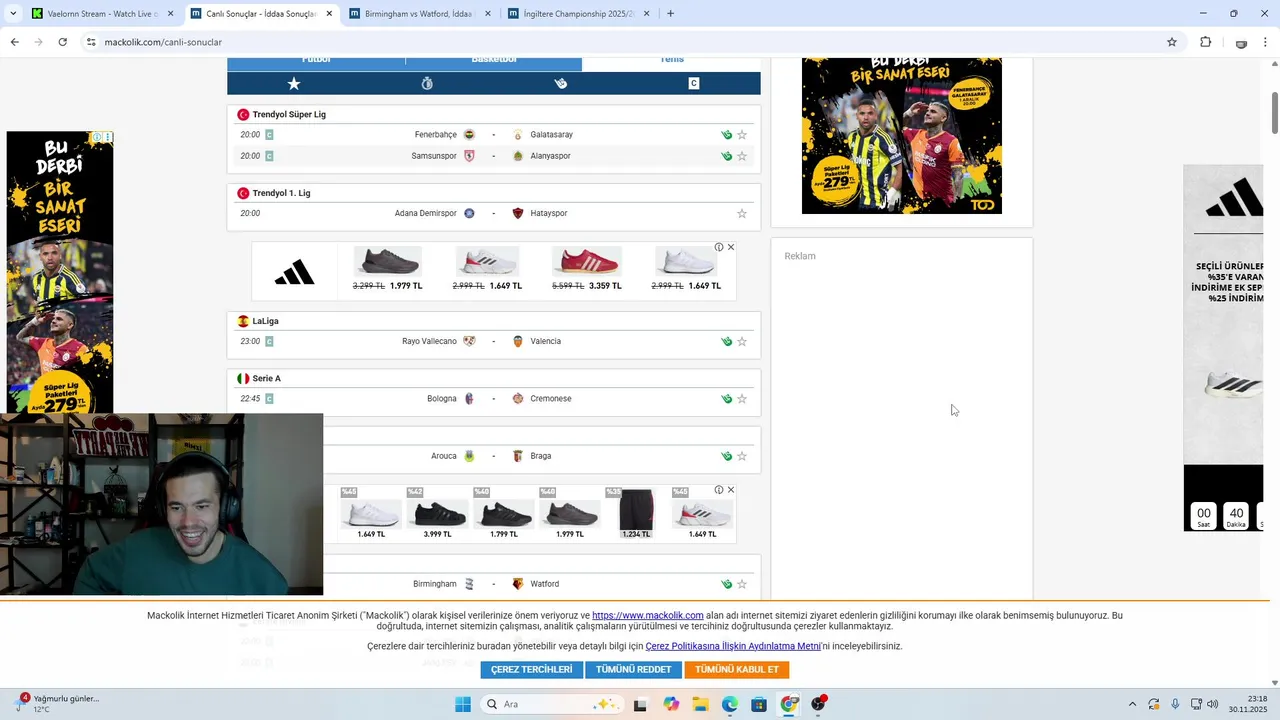1280x720 pixels.
Task: Open File Explorer from the taskbar
Action: (700, 704)
